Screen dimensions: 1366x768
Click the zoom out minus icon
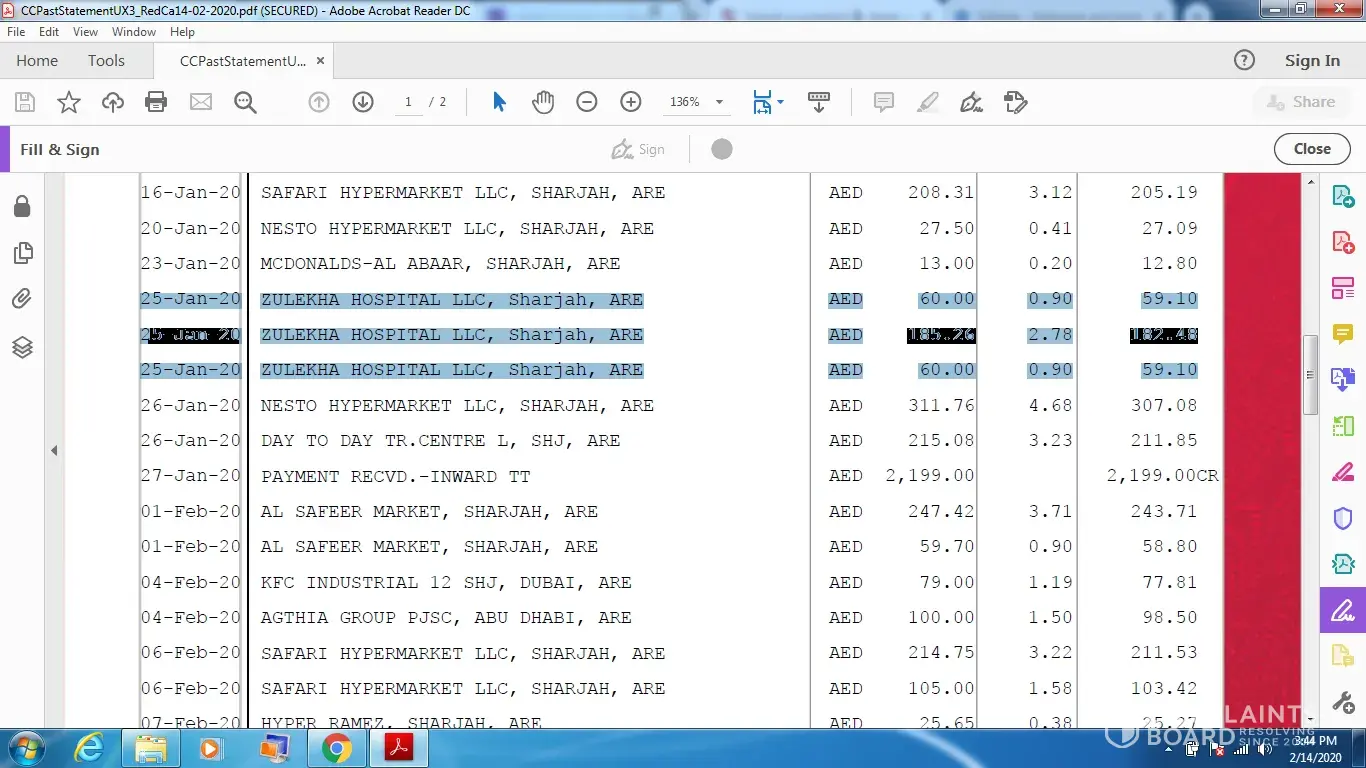tap(587, 102)
